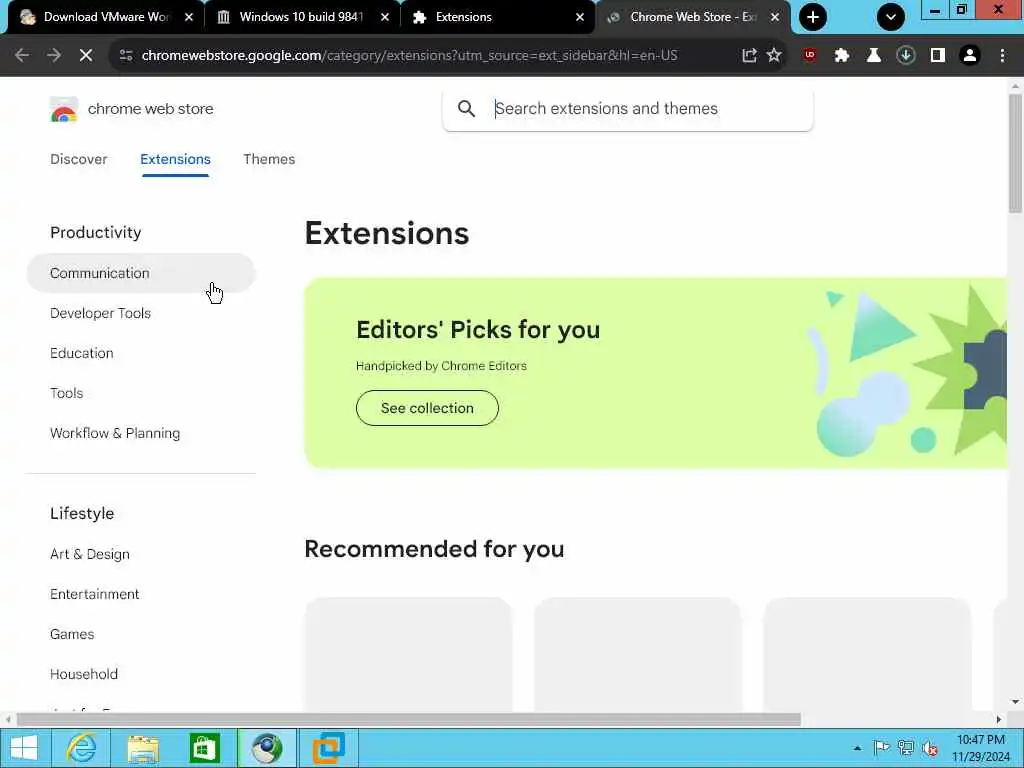Open the site information icon in the address bar
Viewport: 1024px width, 768px height.
(126, 56)
